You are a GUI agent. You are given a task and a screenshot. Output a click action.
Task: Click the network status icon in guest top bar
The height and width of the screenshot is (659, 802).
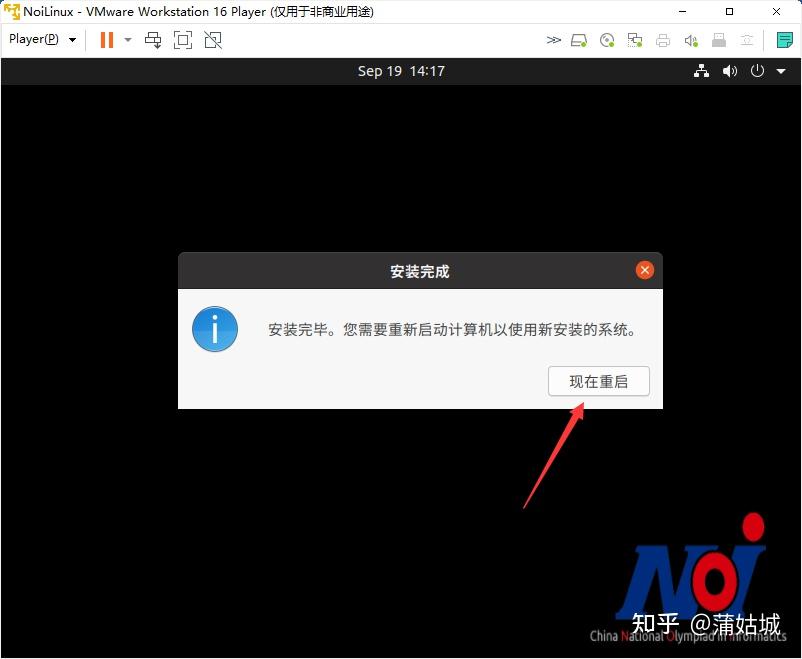[x=701, y=71]
